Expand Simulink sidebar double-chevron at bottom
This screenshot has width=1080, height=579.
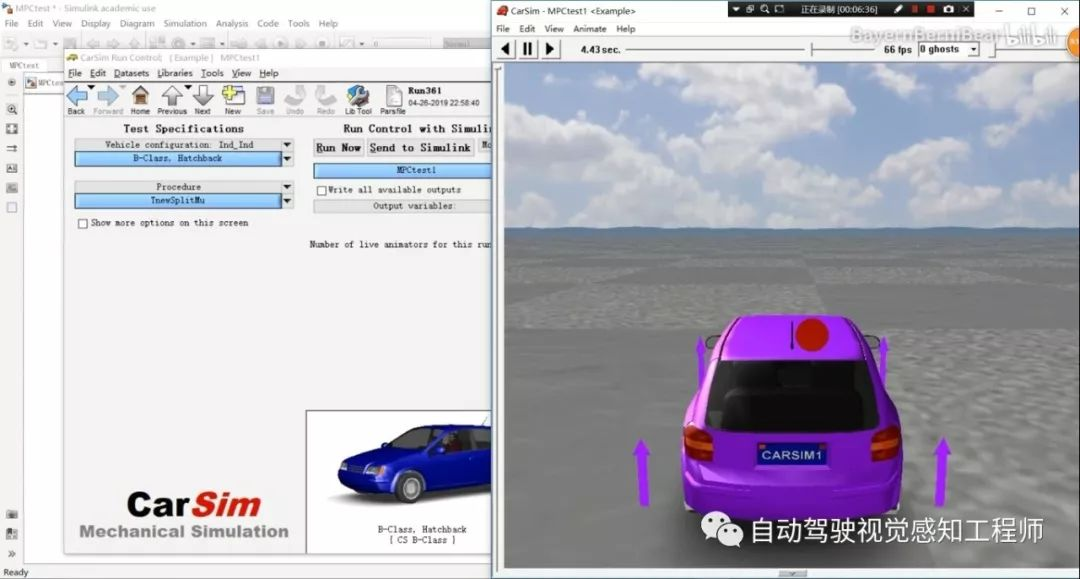click(x=12, y=554)
